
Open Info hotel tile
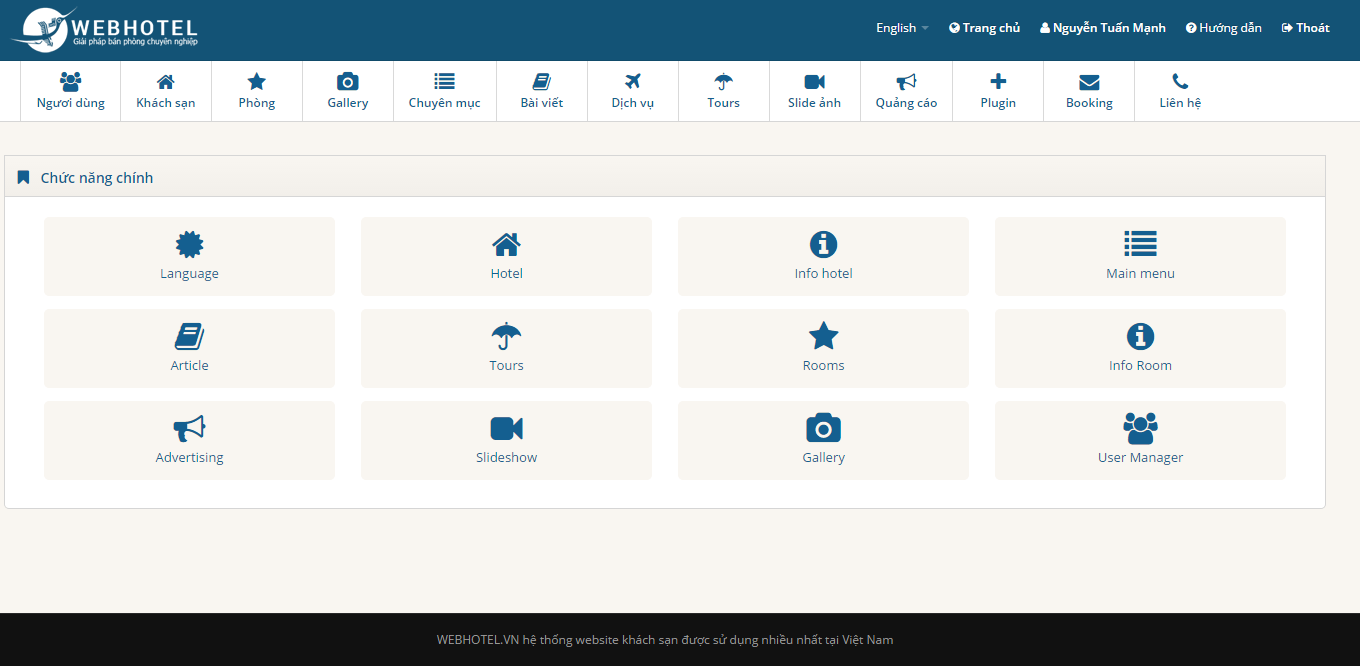coord(823,256)
